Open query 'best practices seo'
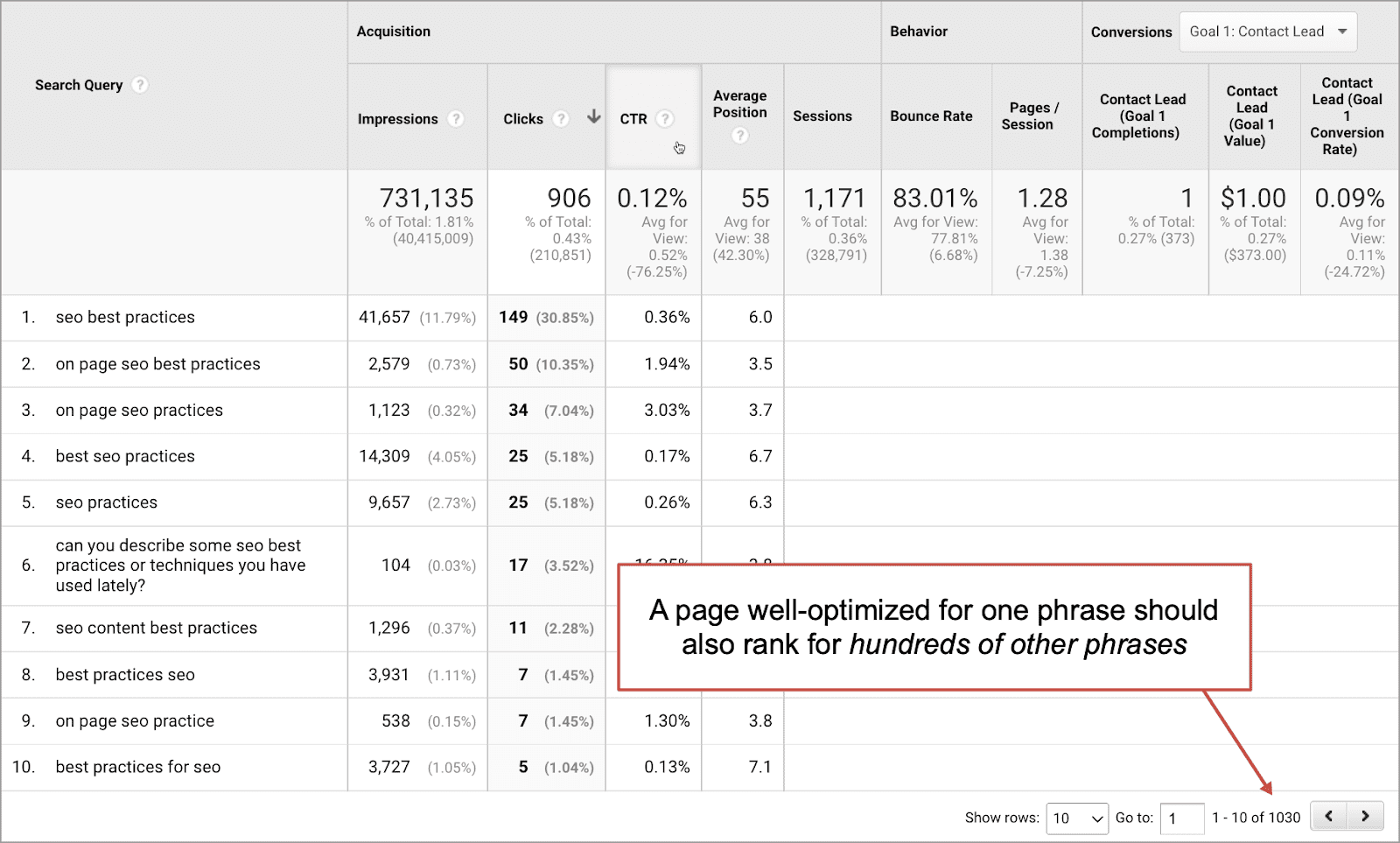Viewport: 1400px width, 843px height. point(125,675)
